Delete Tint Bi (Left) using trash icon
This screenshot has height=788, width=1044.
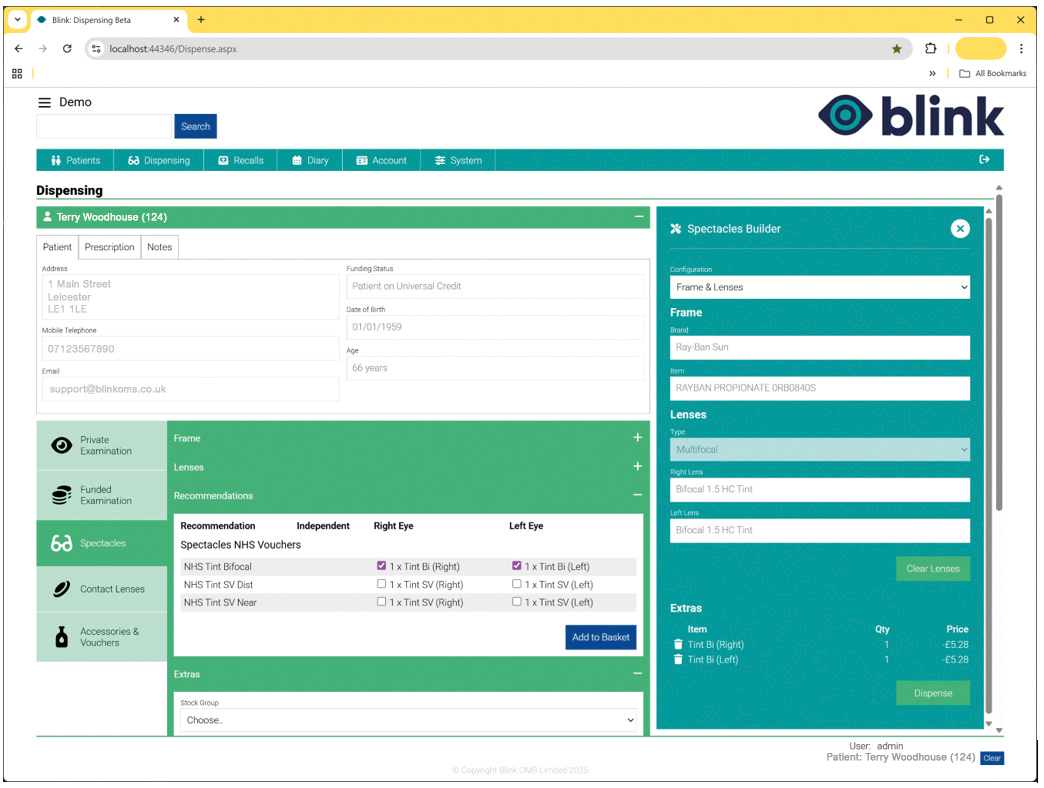678,660
